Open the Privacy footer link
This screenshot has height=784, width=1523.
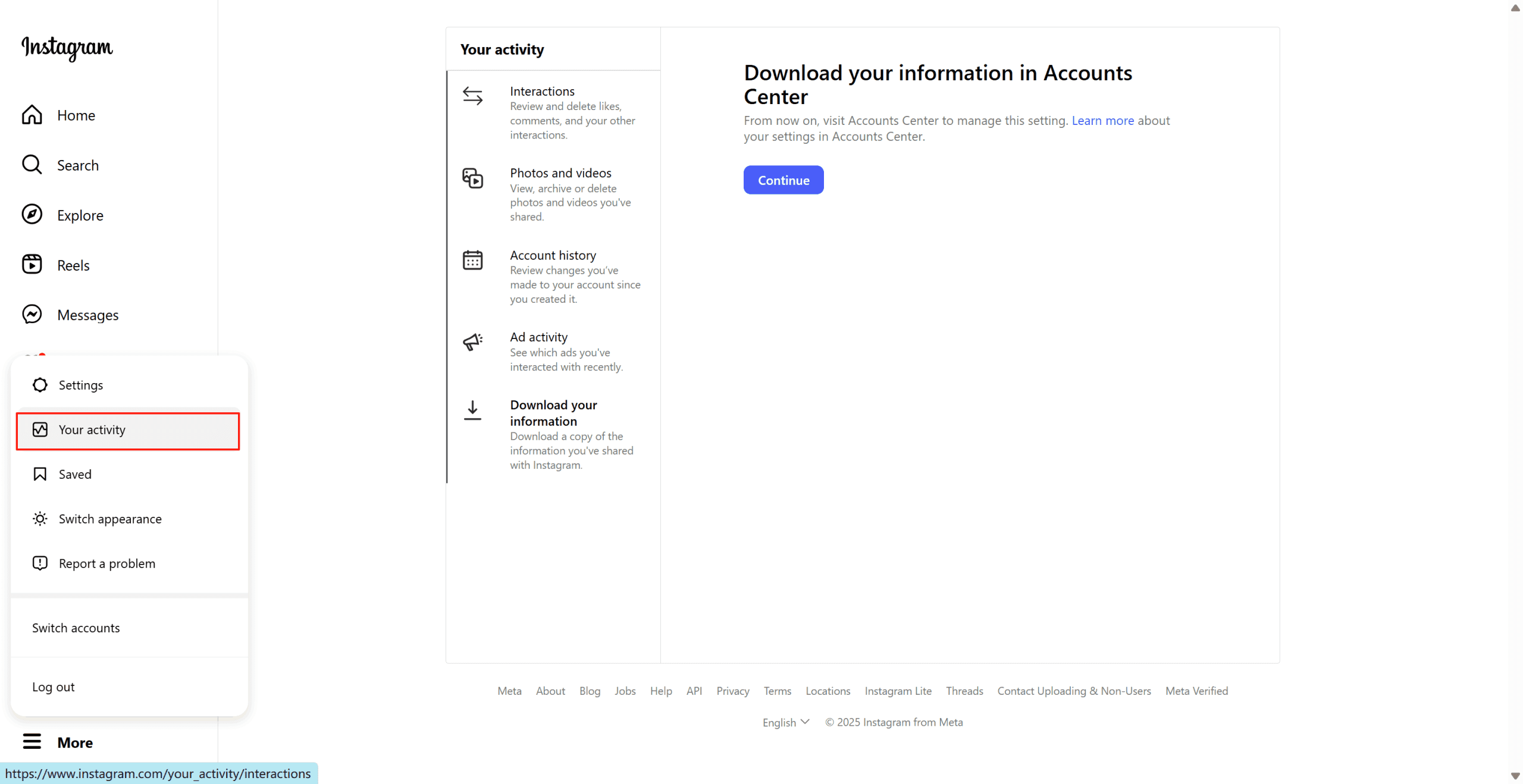point(733,691)
